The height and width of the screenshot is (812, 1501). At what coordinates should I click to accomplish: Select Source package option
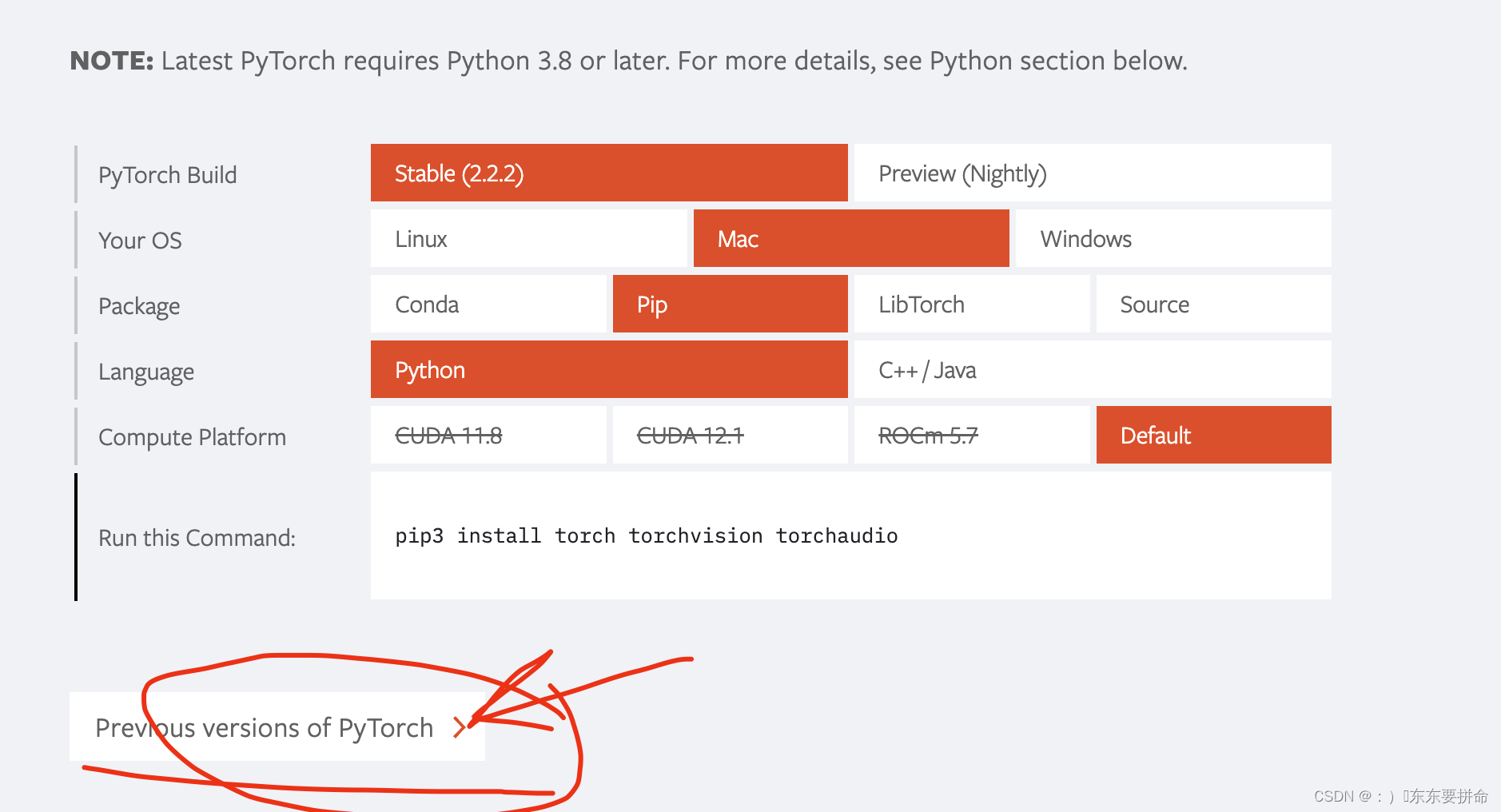(x=1214, y=304)
